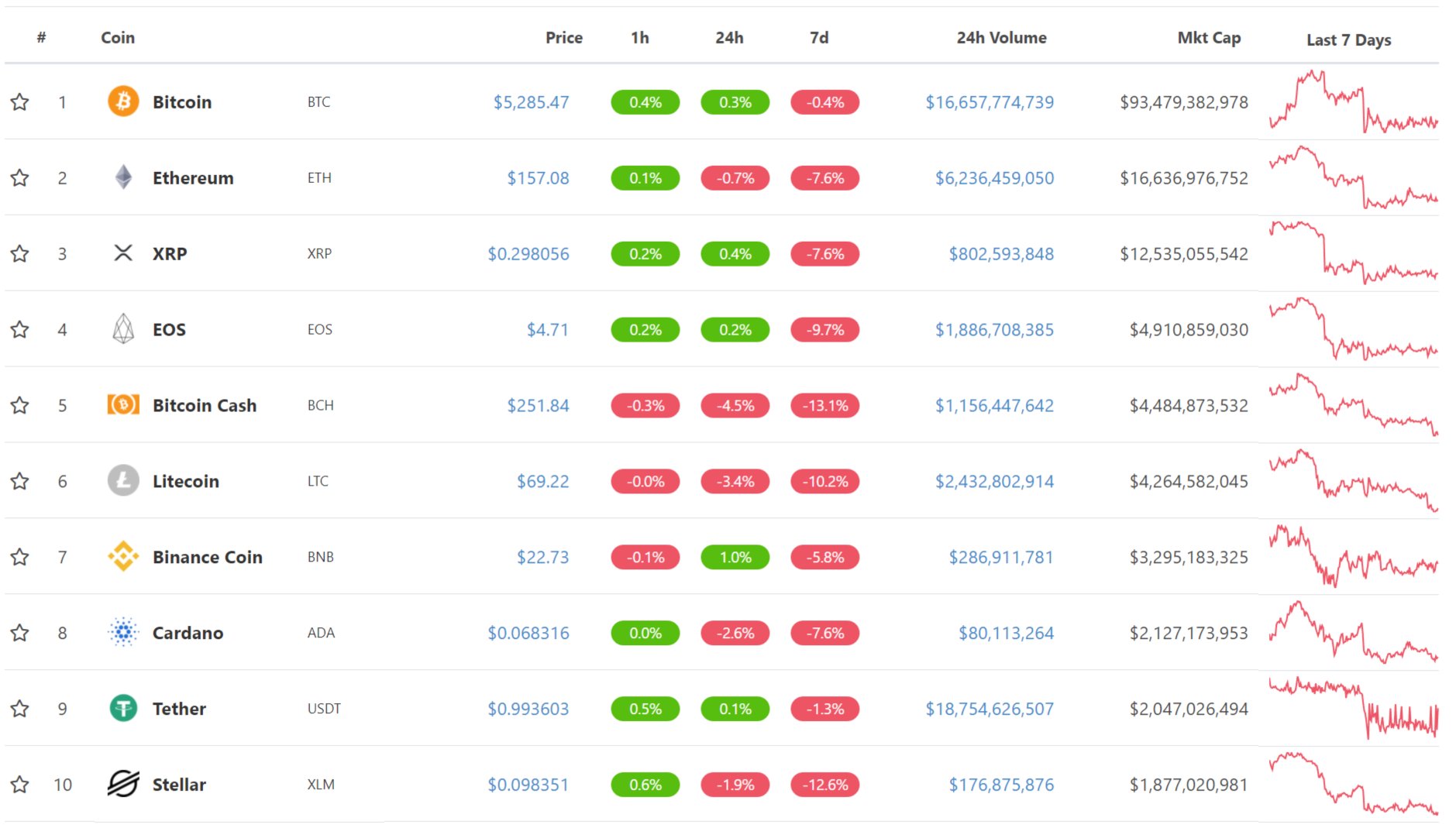
Task: Toggle the Bitcoin Cash favorite star
Action: [20, 405]
